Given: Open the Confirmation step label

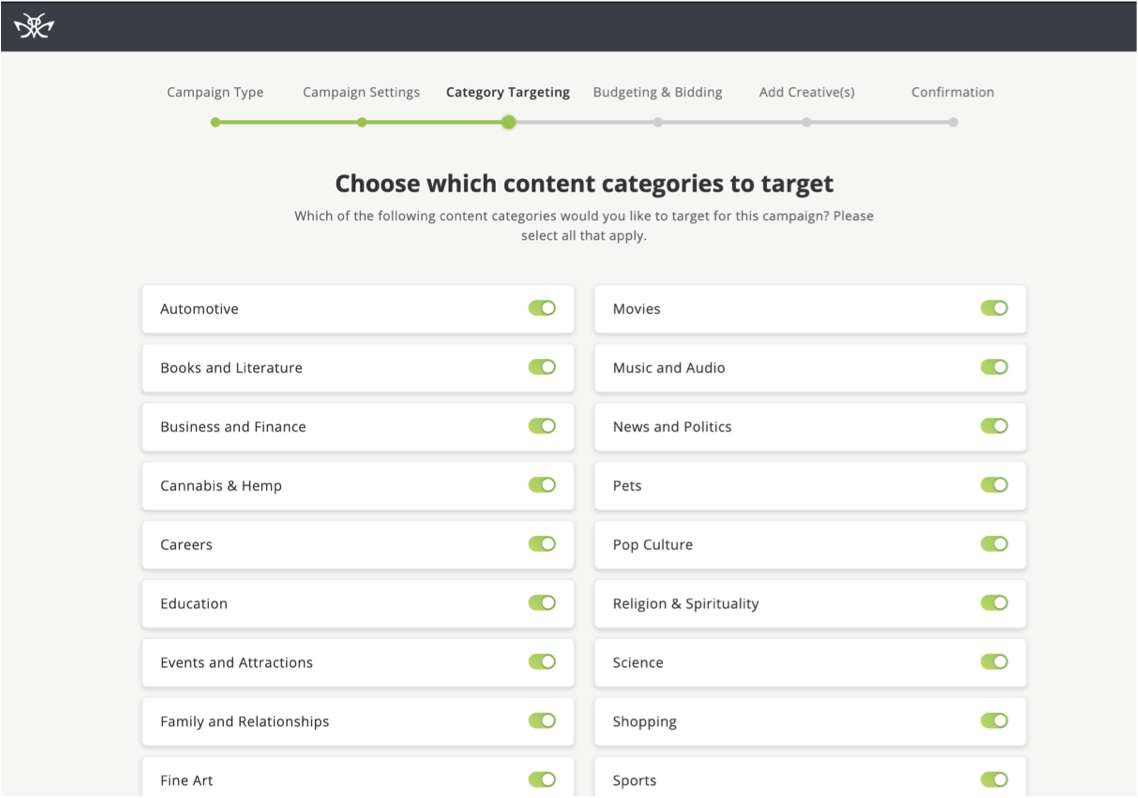Looking at the screenshot, I should click(952, 92).
